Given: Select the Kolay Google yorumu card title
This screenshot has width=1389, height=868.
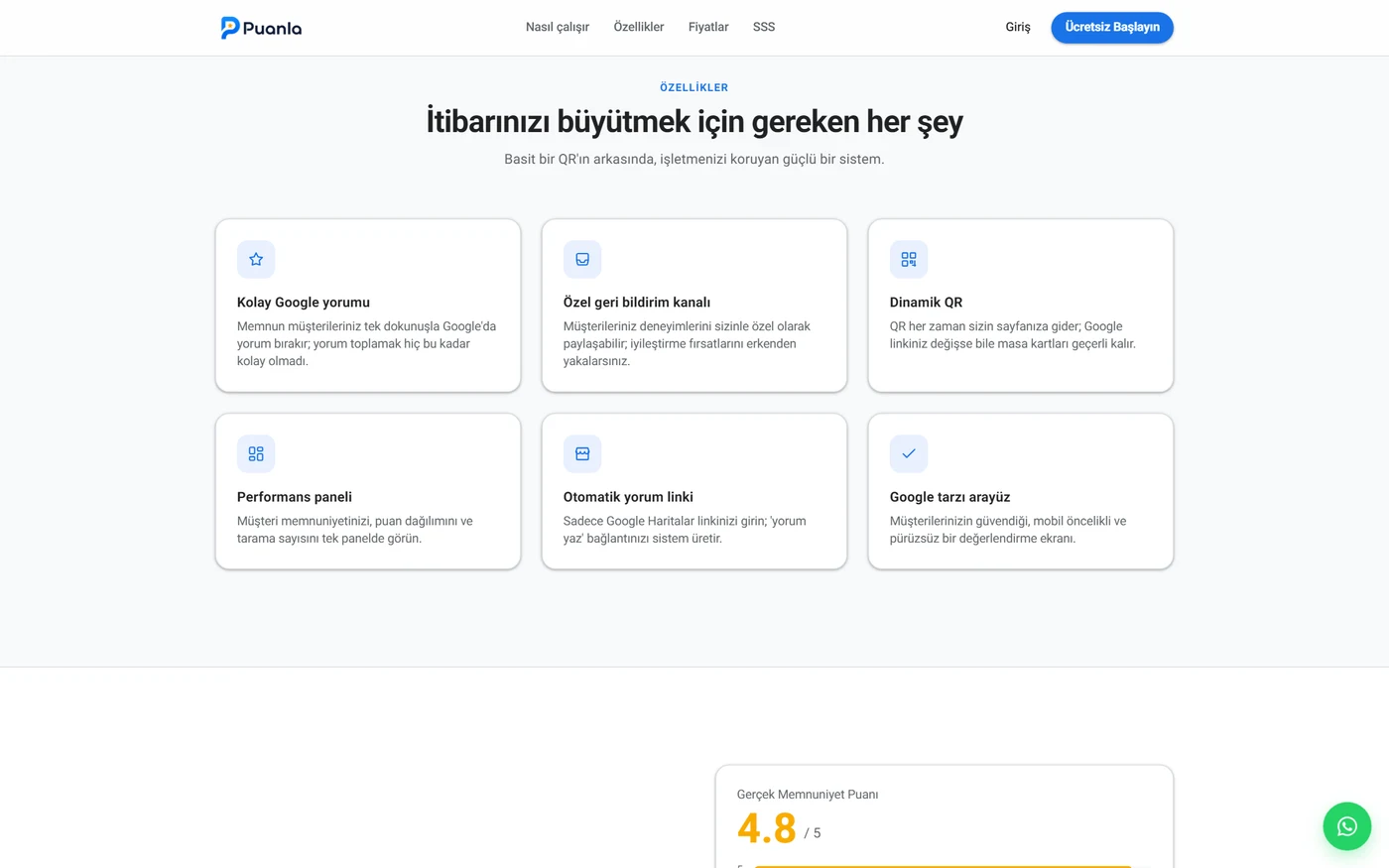Looking at the screenshot, I should [x=304, y=303].
